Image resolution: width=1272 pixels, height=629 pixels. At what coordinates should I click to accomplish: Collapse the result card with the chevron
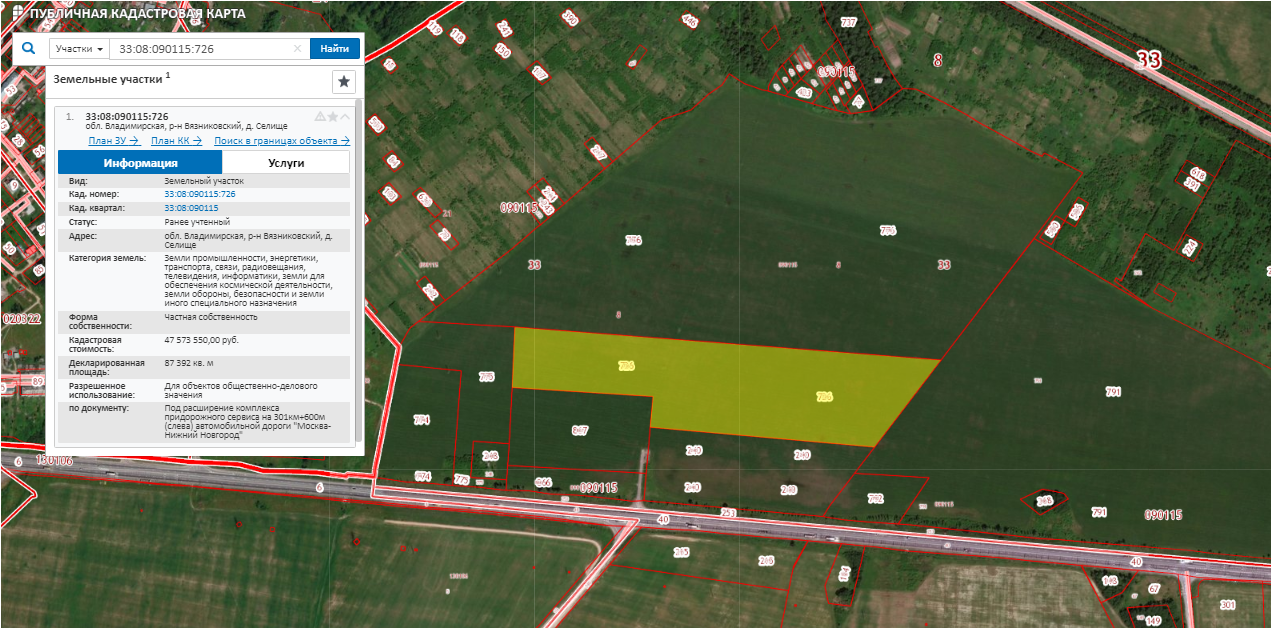point(346,117)
